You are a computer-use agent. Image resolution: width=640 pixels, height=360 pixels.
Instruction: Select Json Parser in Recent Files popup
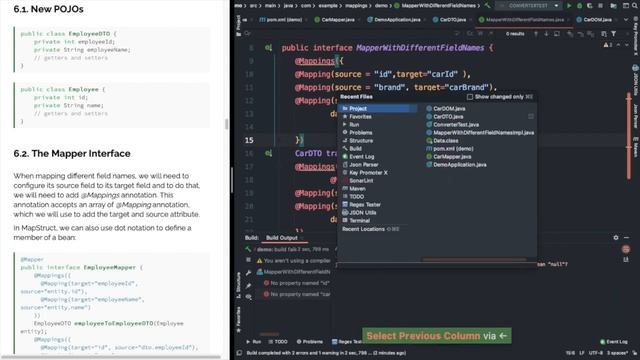pyautogui.click(x=378, y=164)
